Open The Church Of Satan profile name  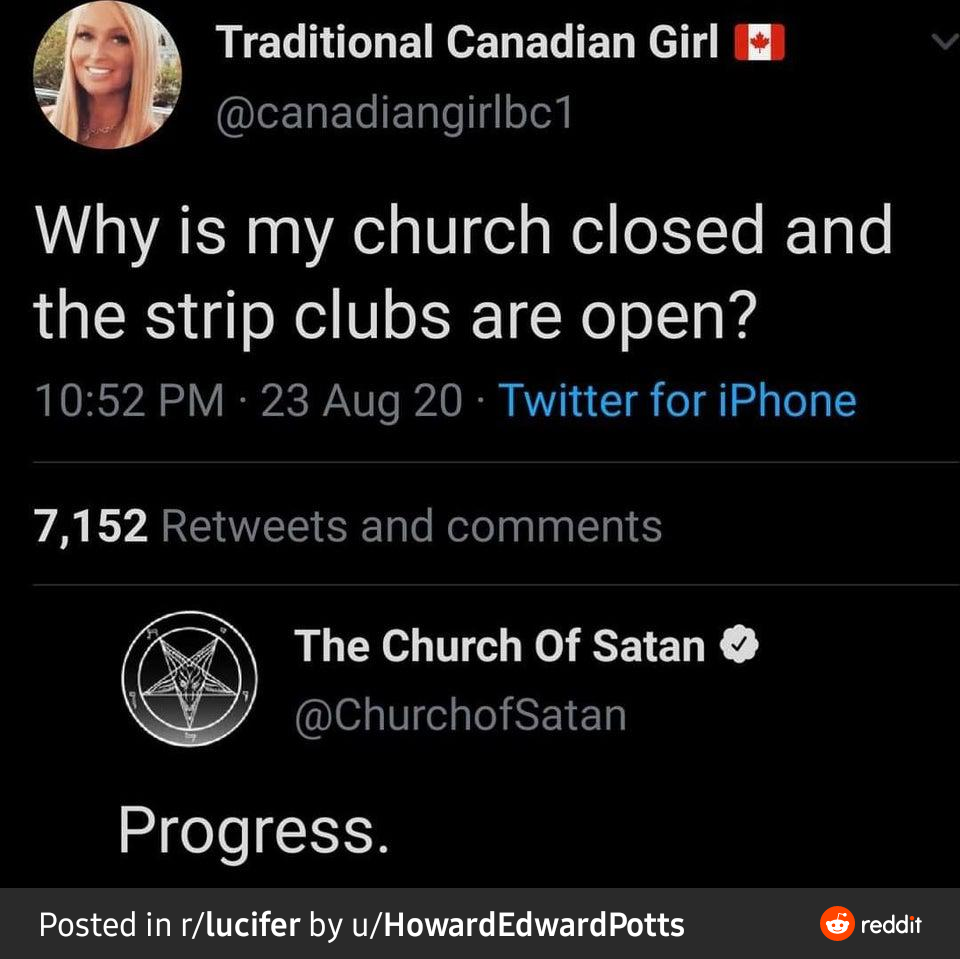coord(499,646)
